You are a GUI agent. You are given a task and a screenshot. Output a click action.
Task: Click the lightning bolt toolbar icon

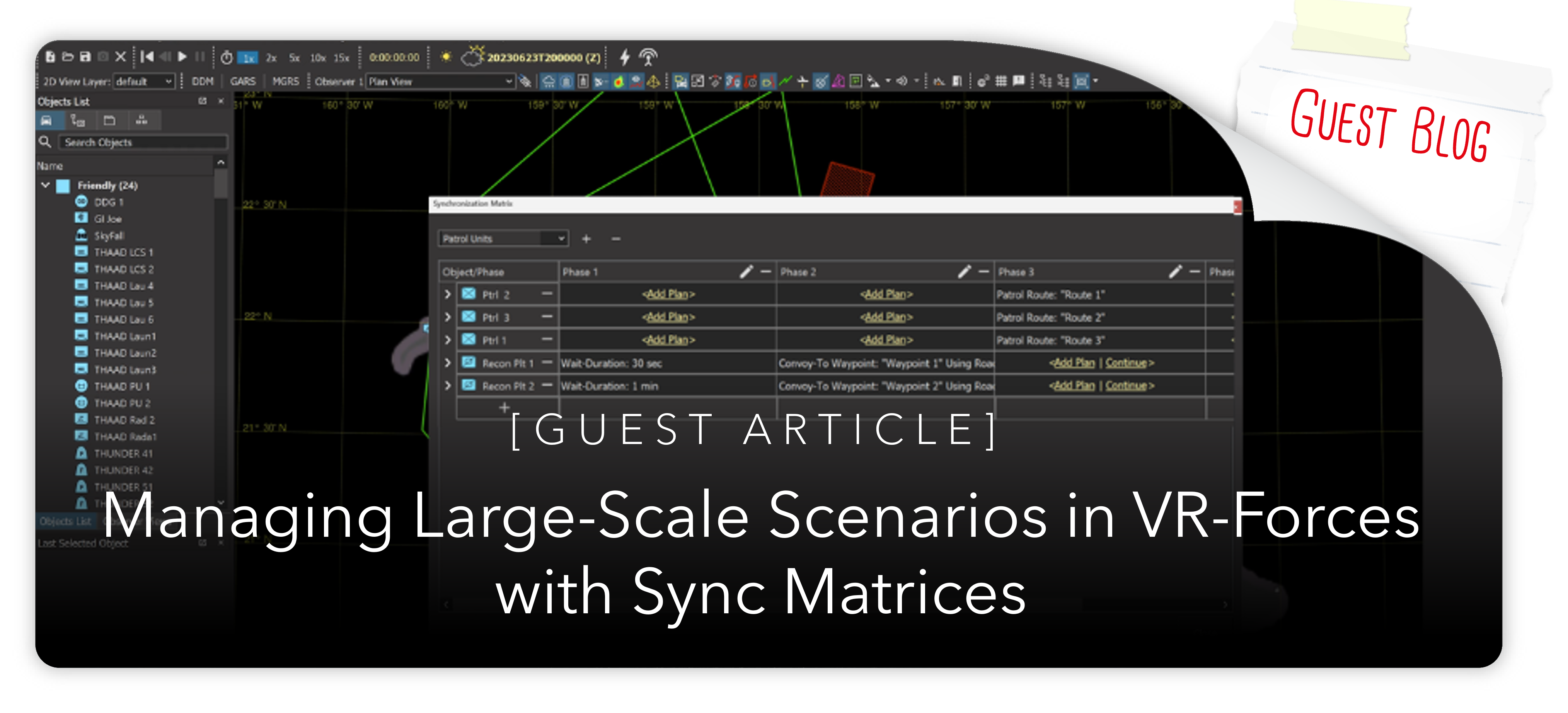(x=624, y=57)
